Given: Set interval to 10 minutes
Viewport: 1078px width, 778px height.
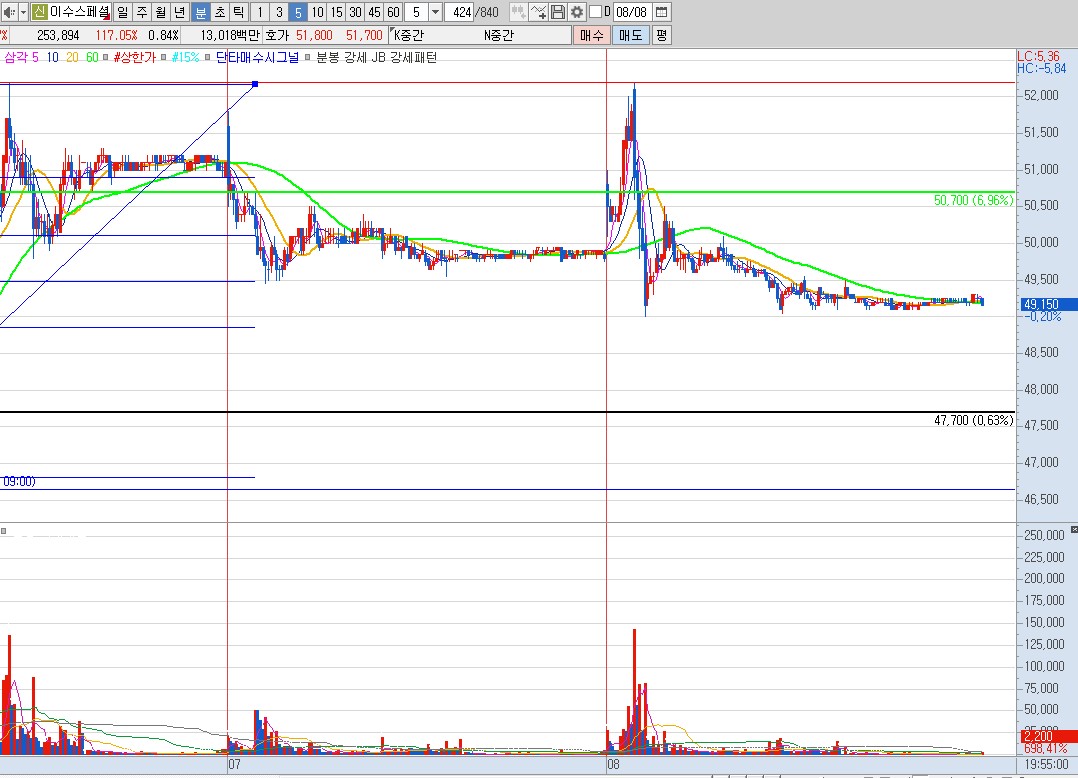Looking at the screenshot, I should tap(317, 12).
